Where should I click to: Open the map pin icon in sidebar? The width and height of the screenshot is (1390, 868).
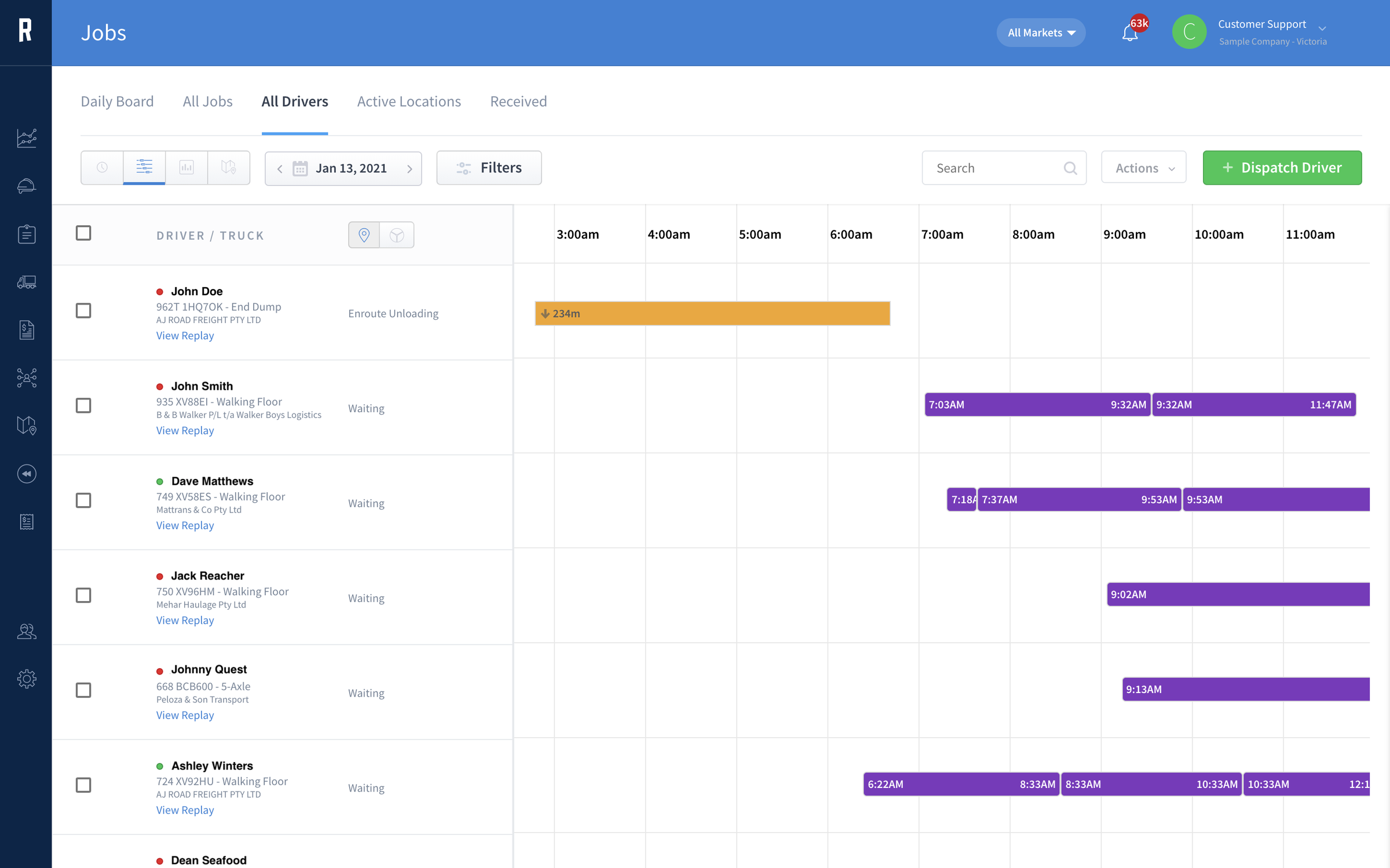pyautogui.click(x=27, y=426)
